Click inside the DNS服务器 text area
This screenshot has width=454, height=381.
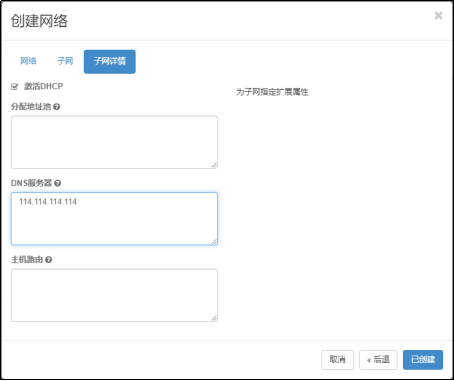click(114, 219)
